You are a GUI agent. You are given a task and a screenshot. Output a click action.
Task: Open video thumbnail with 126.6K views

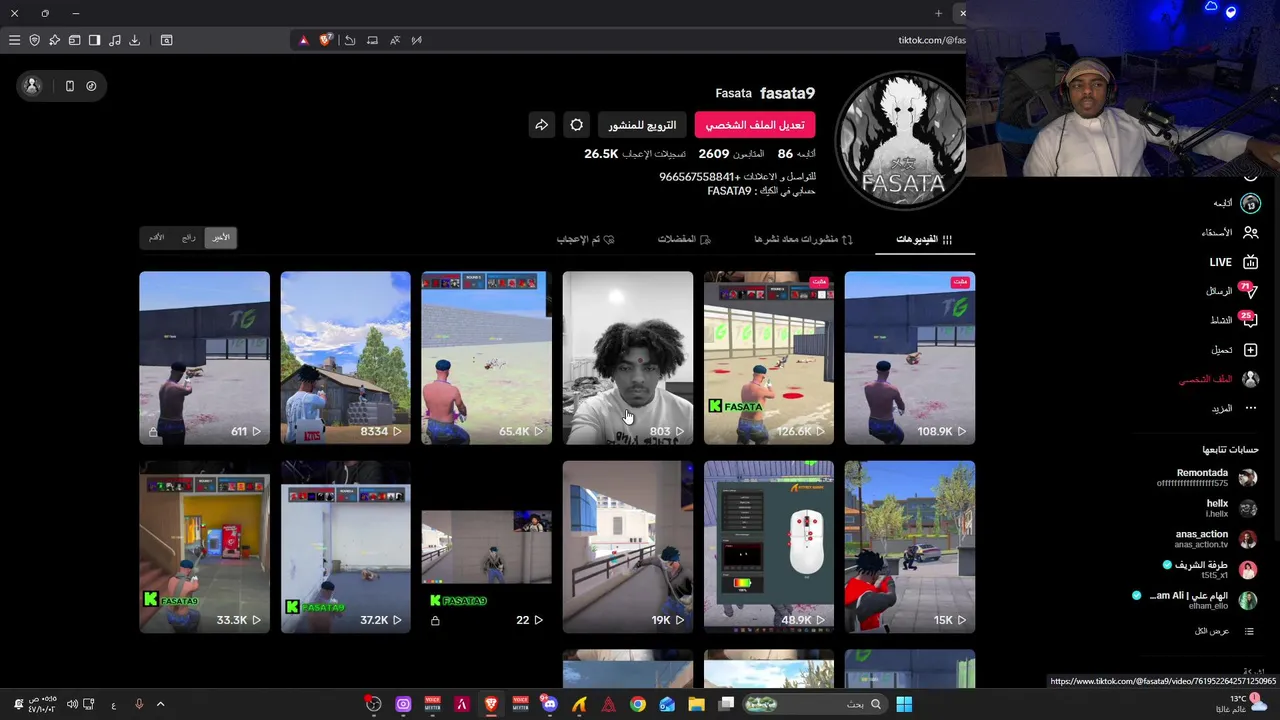[768, 358]
